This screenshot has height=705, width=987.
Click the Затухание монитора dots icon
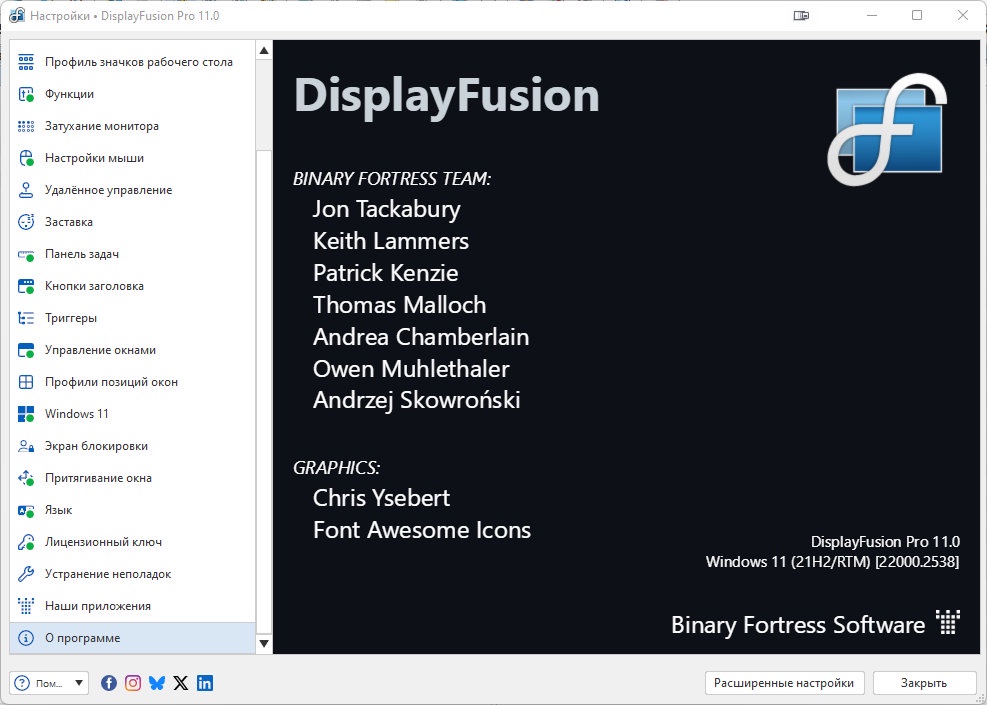26,126
